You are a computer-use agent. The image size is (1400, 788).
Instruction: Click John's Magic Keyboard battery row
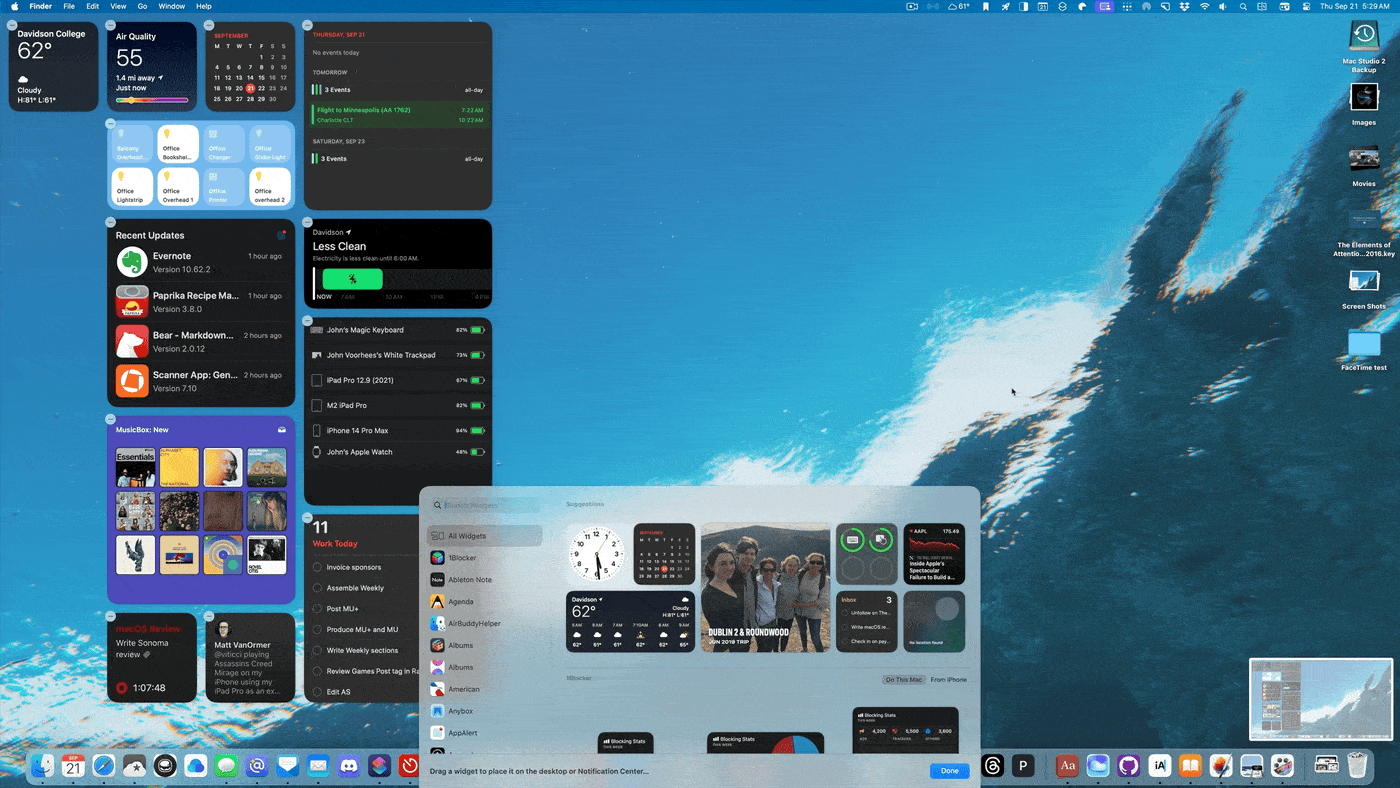tap(398, 330)
